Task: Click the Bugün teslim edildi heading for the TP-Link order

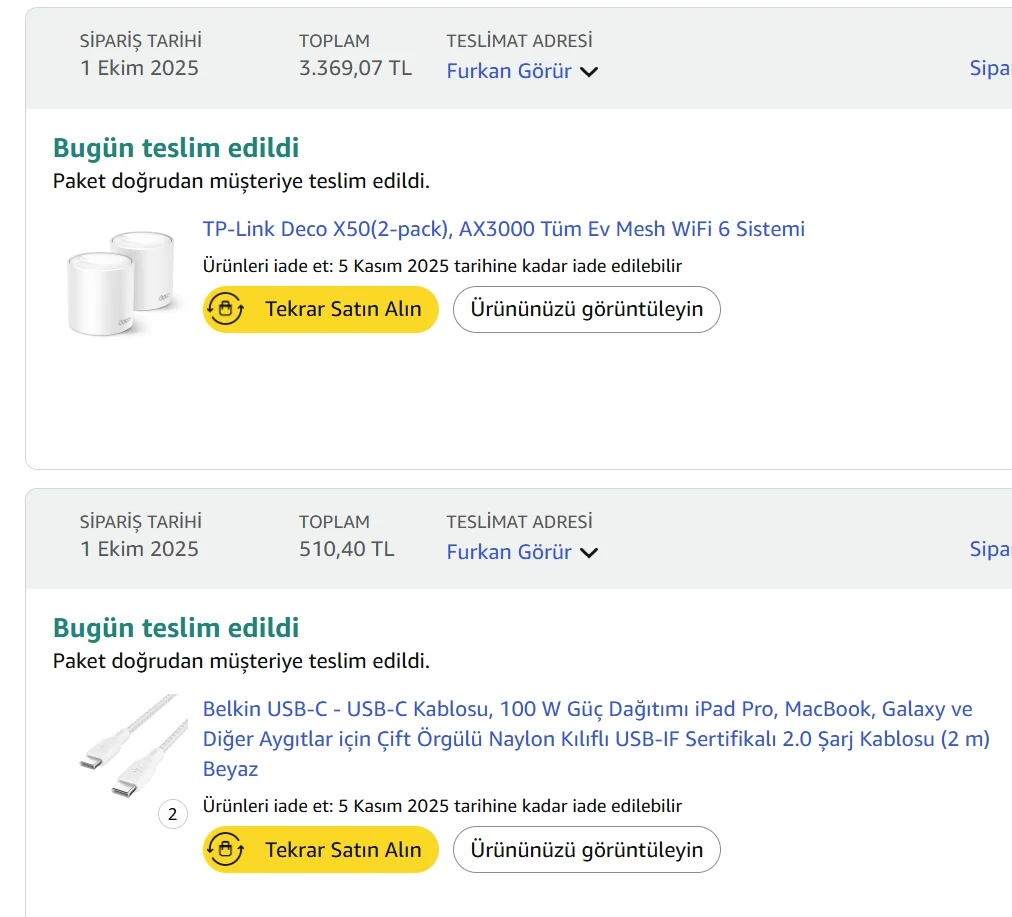Action: point(176,148)
